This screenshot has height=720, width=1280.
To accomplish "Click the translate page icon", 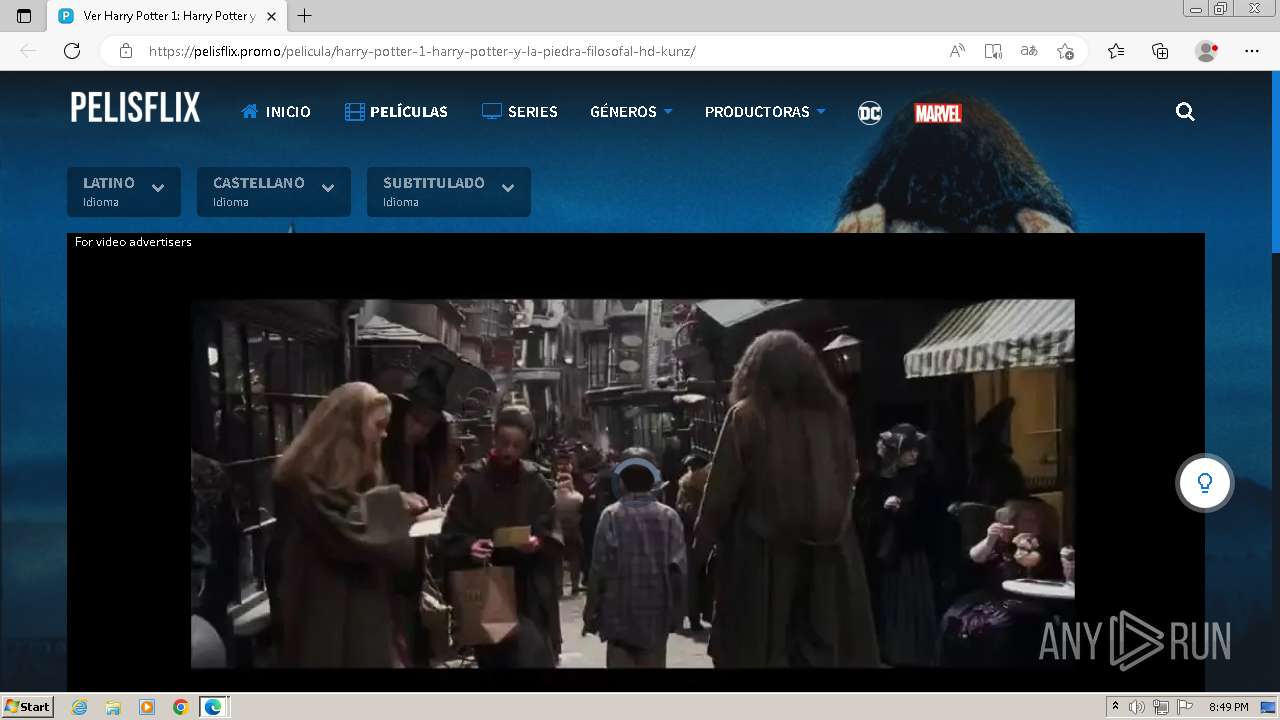I will (x=1028, y=51).
